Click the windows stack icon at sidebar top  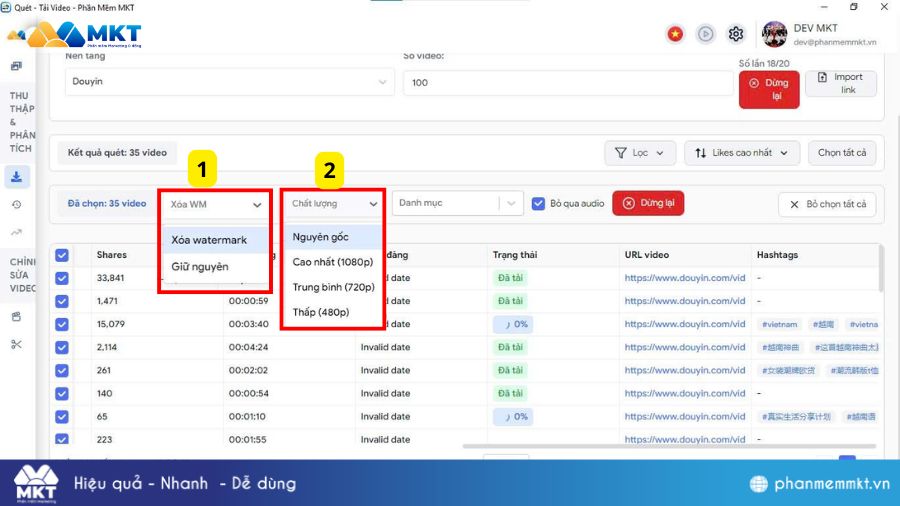click(17, 66)
